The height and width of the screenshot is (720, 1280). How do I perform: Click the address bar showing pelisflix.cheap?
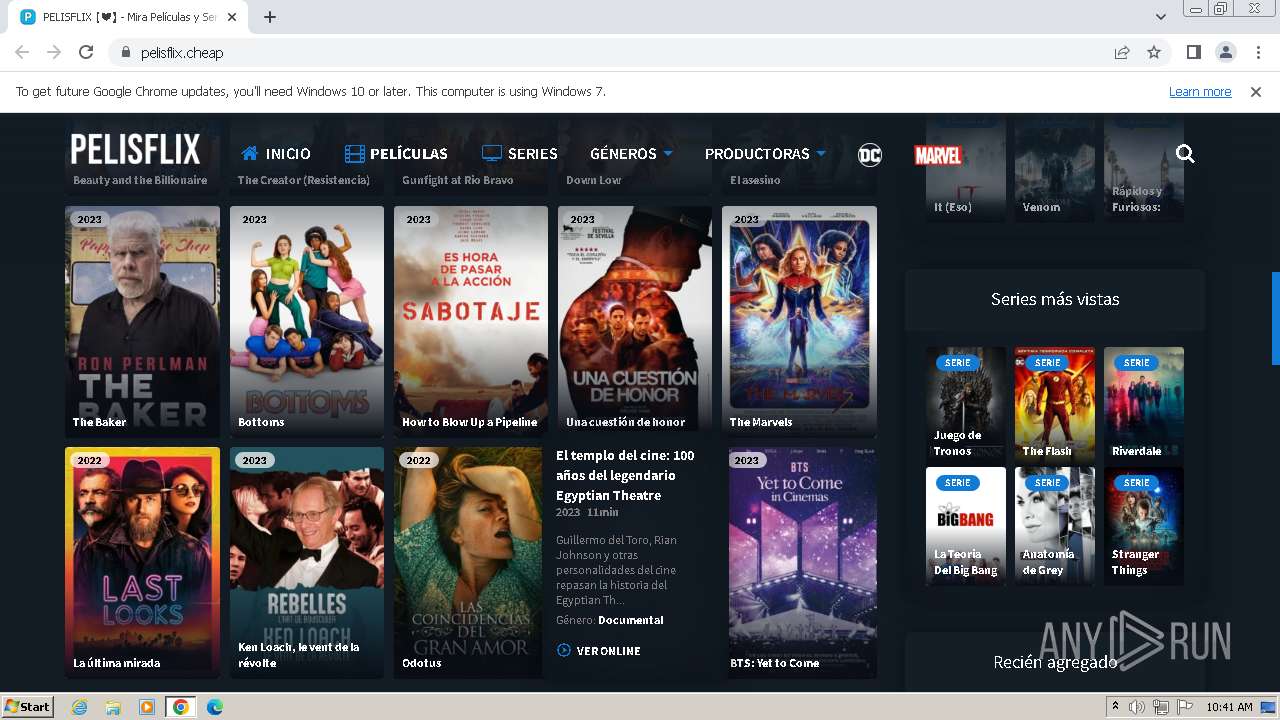[610, 52]
